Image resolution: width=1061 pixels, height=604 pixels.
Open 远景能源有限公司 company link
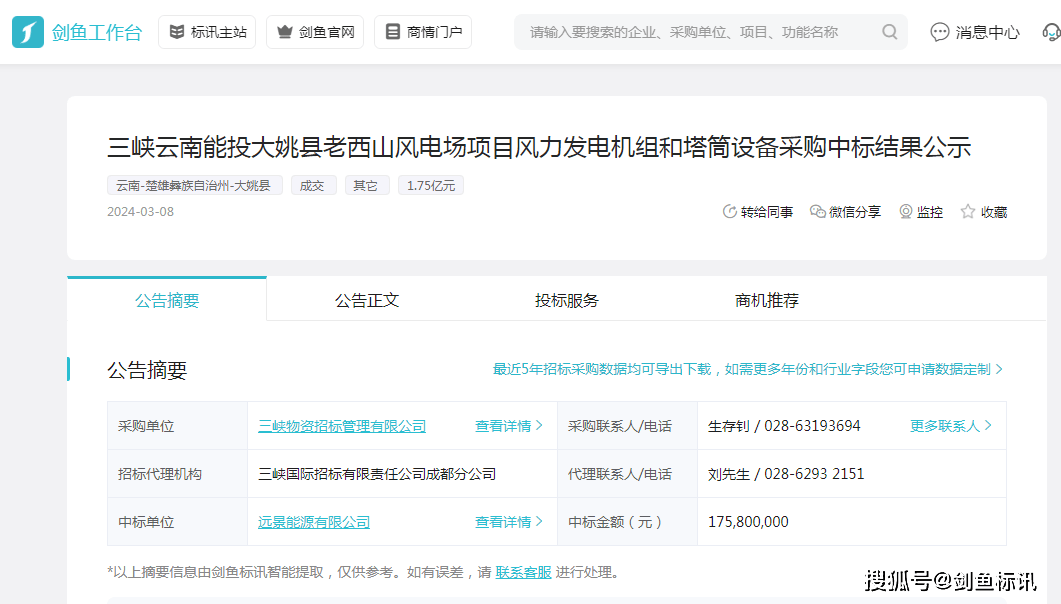(314, 522)
